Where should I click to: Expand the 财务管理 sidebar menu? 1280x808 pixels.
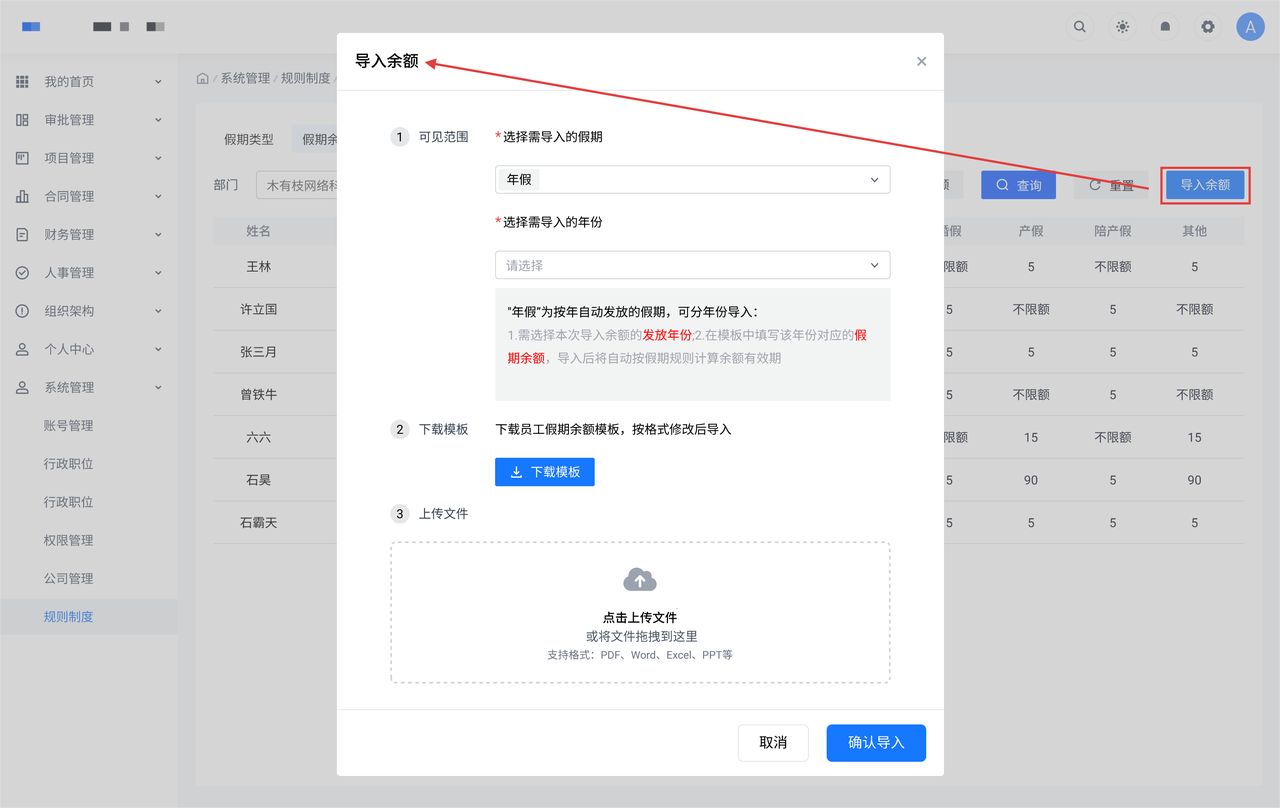coord(88,235)
